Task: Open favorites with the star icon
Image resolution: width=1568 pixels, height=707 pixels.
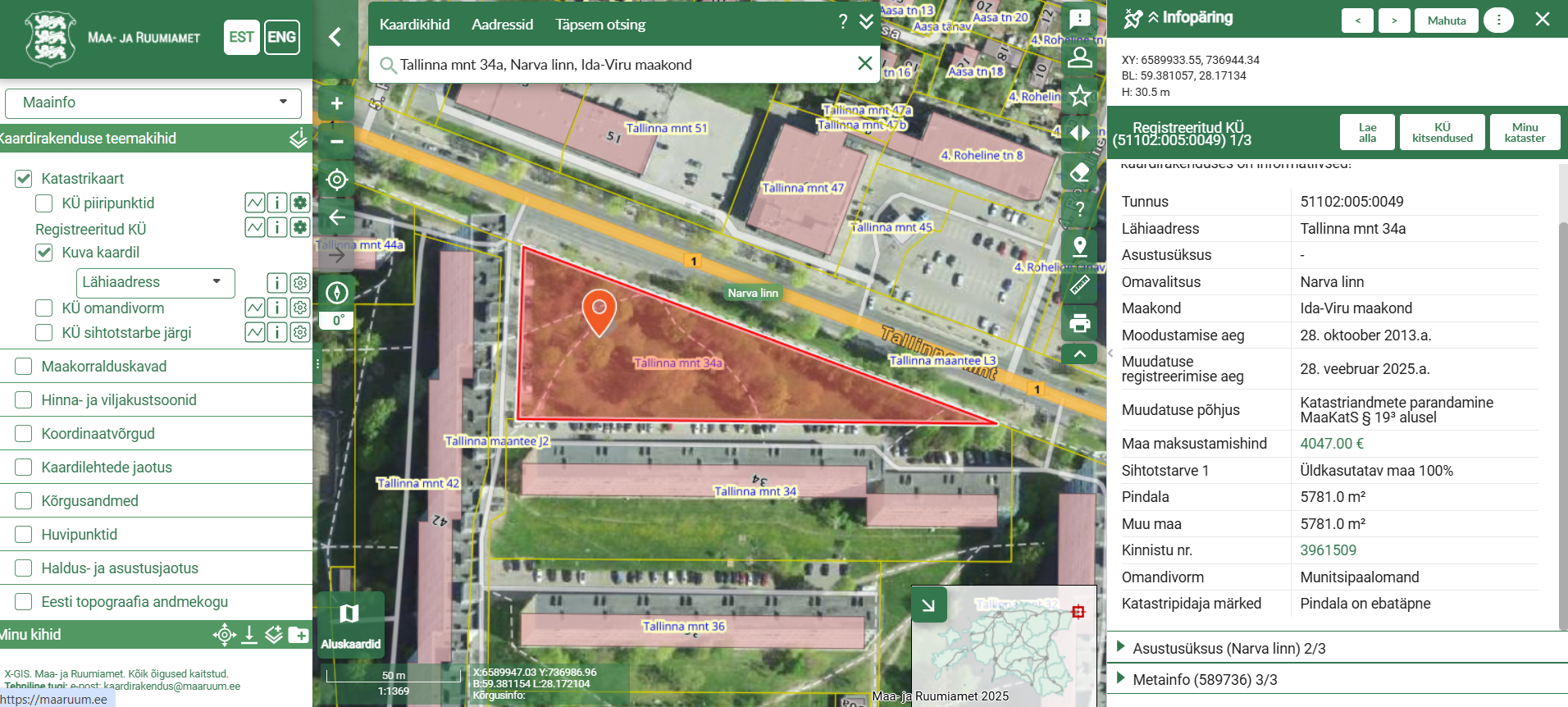Action: pos(1080,96)
